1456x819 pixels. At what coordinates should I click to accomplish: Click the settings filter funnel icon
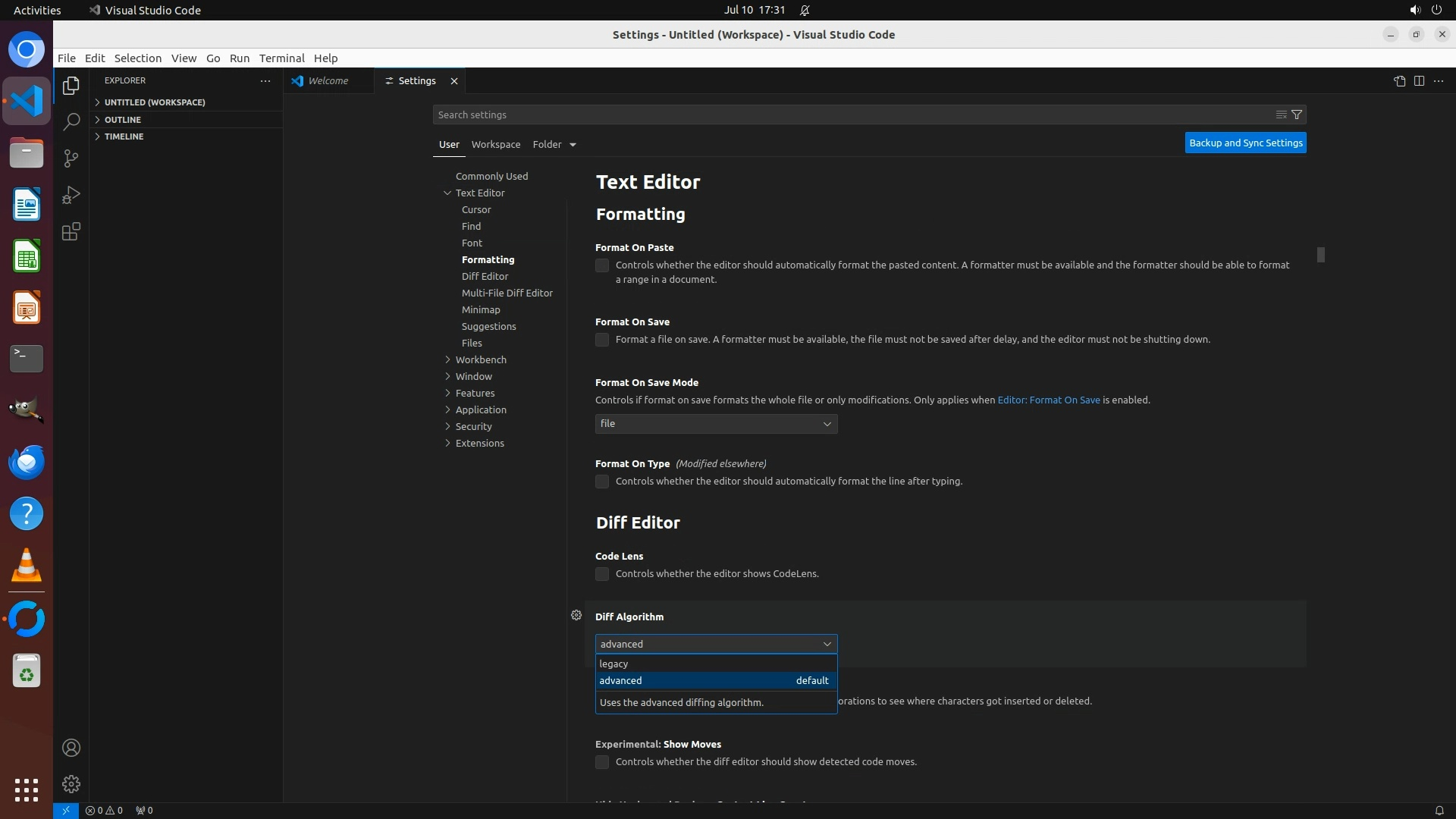1297,115
